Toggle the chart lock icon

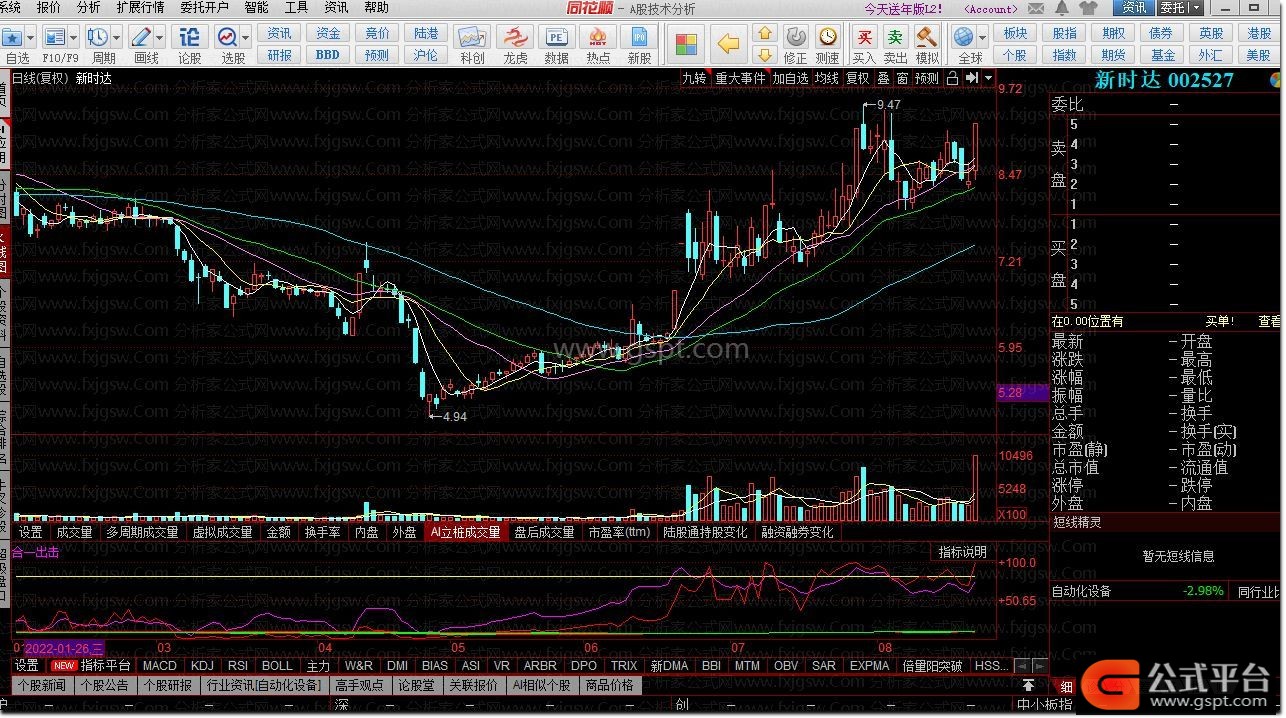coord(951,78)
